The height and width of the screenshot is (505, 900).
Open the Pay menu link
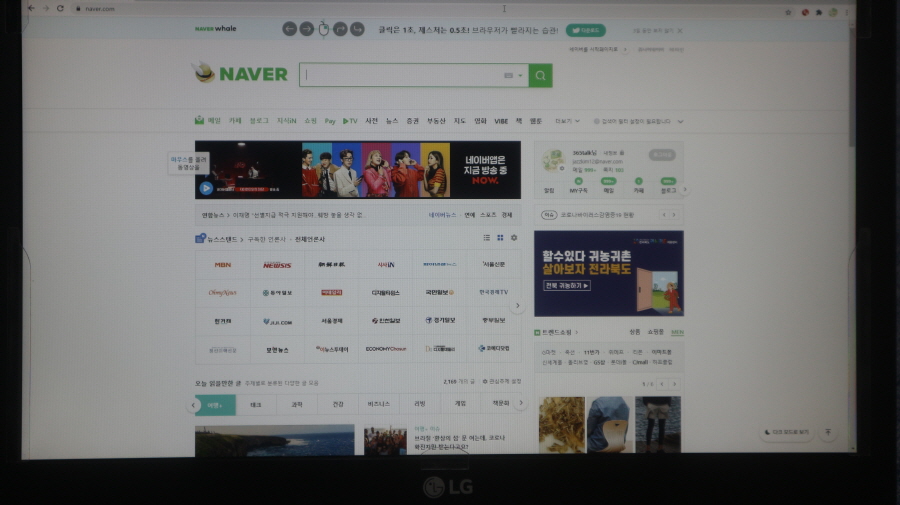(330, 121)
